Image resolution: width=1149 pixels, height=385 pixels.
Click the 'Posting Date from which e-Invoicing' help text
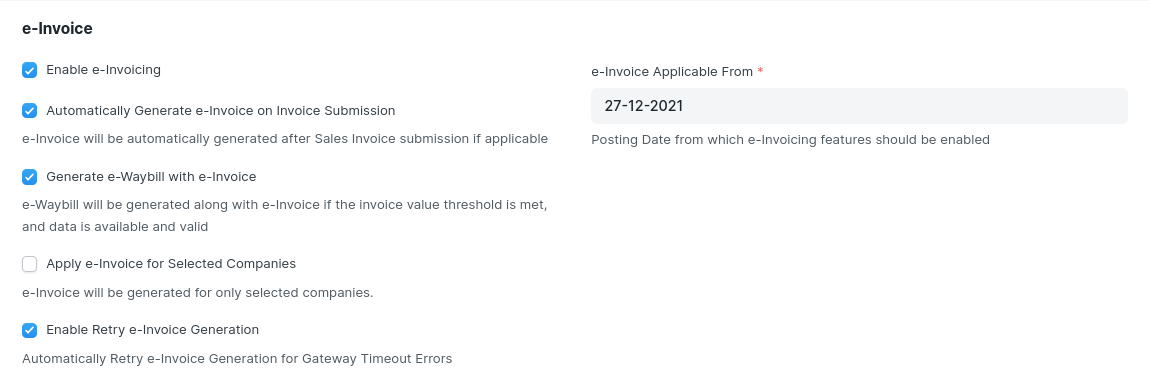coord(791,139)
